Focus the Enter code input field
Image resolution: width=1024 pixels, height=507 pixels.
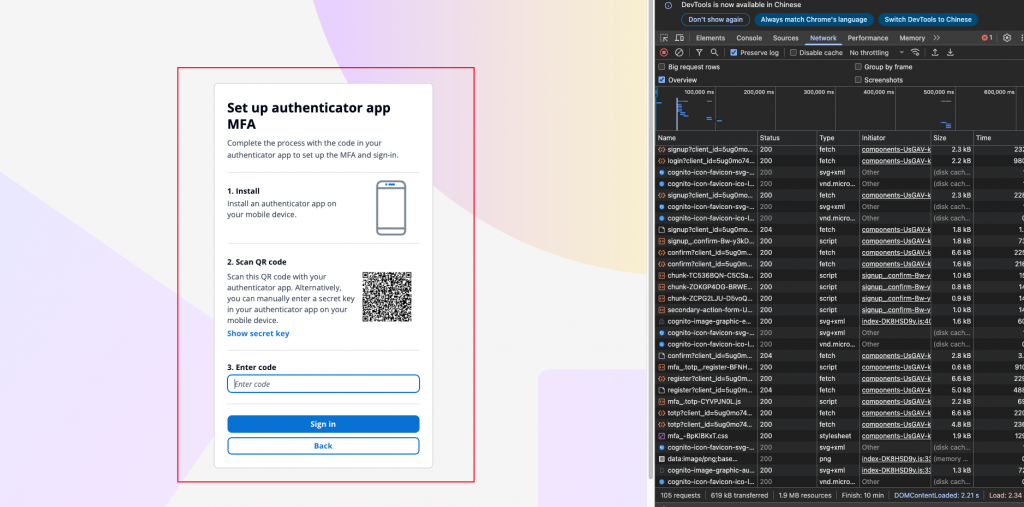click(323, 384)
